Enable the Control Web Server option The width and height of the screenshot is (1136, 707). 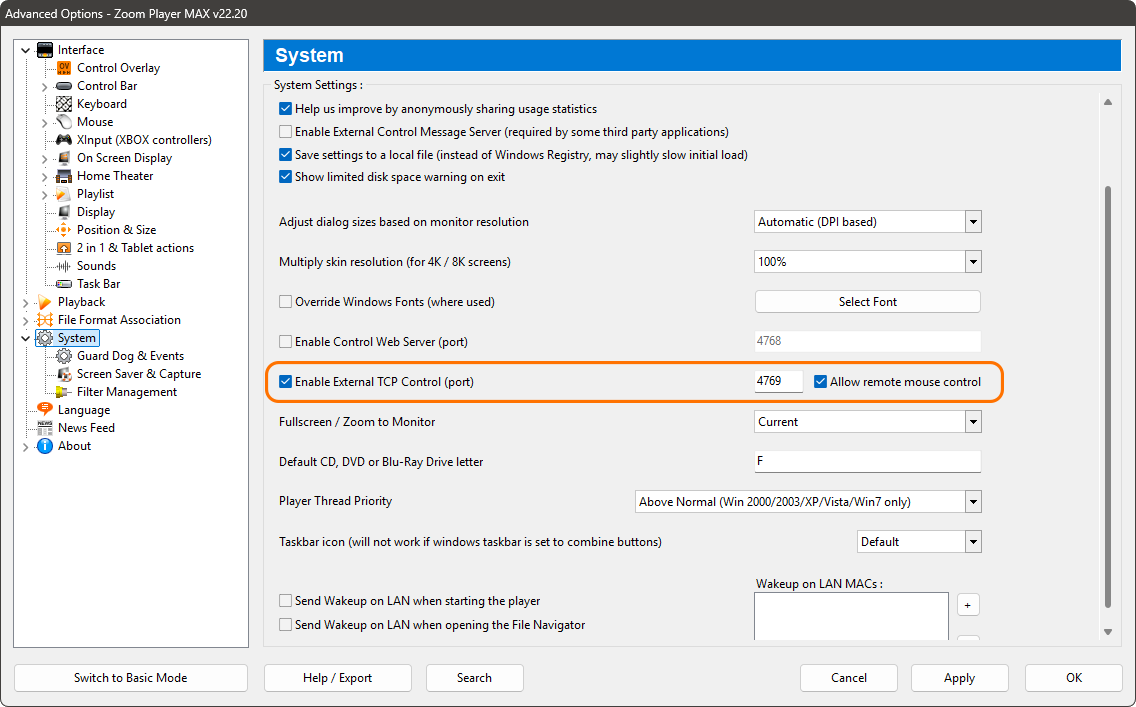(x=286, y=341)
